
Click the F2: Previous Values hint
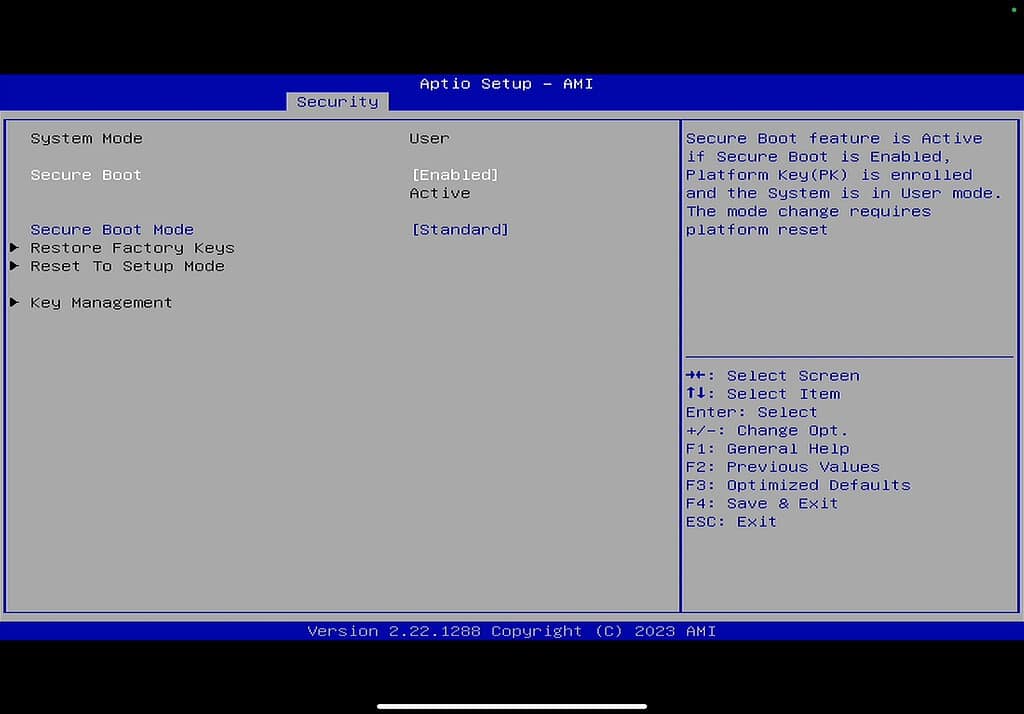point(782,467)
